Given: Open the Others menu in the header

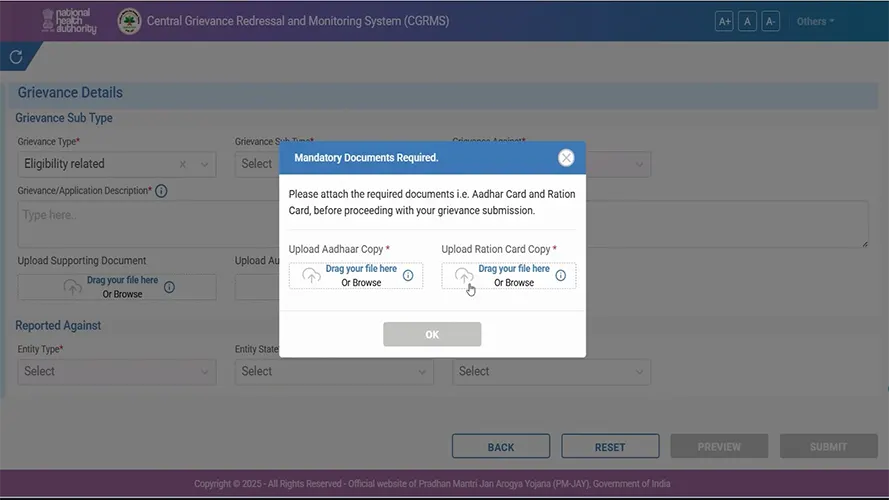Looking at the screenshot, I should [x=815, y=22].
